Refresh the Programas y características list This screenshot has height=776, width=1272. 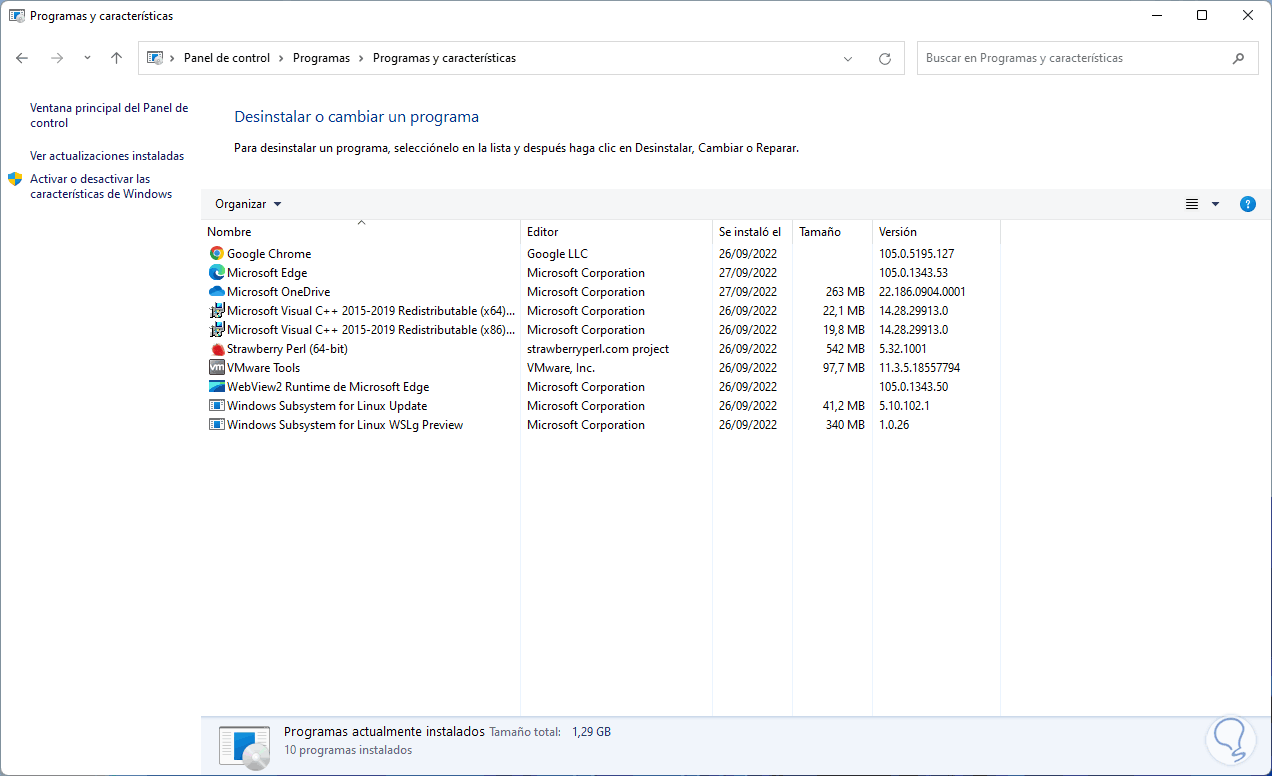(884, 58)
